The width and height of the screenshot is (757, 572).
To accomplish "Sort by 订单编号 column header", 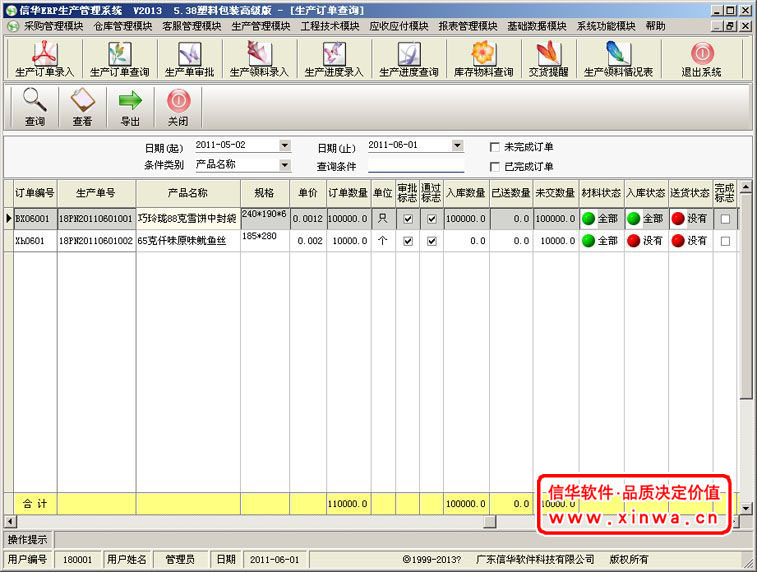I will tap(35, 193).
